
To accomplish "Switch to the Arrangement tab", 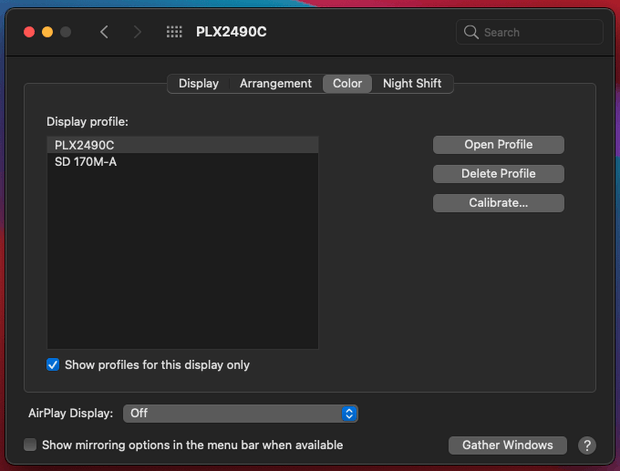I will point(276,83).
